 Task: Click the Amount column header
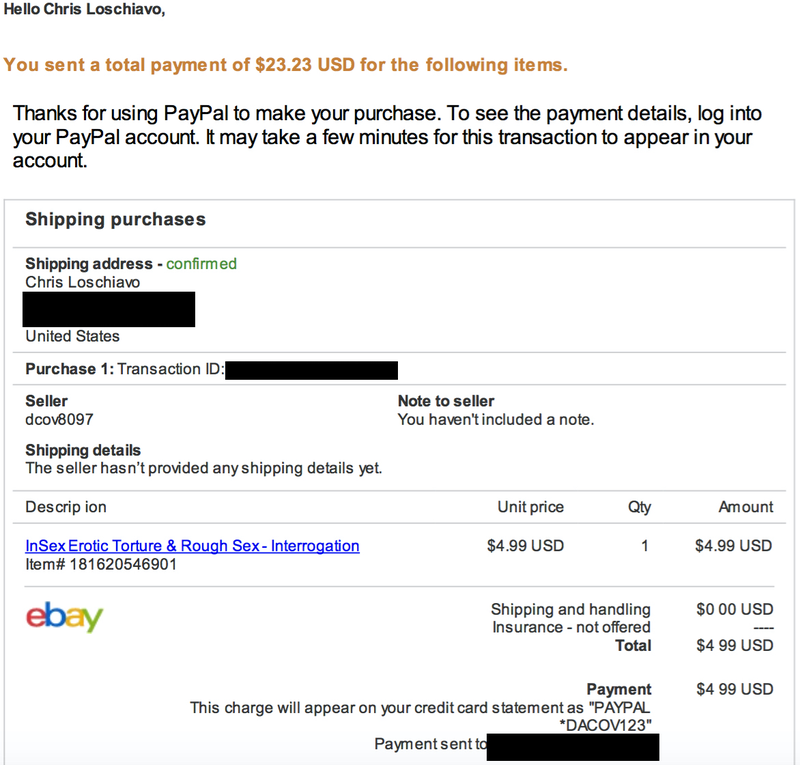click(x=746, y=507)
